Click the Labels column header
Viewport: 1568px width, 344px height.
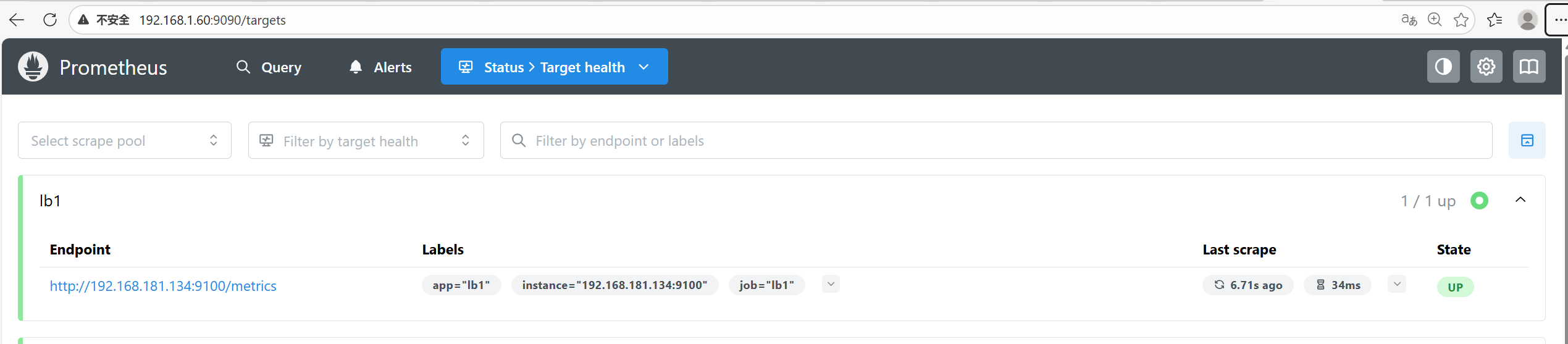(443, 250)
